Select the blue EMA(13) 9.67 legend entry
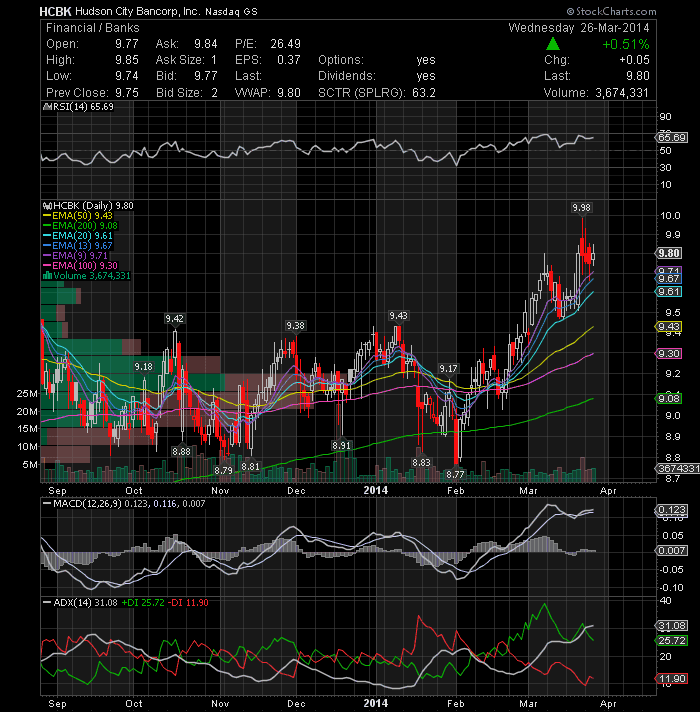 coord(78,246)
